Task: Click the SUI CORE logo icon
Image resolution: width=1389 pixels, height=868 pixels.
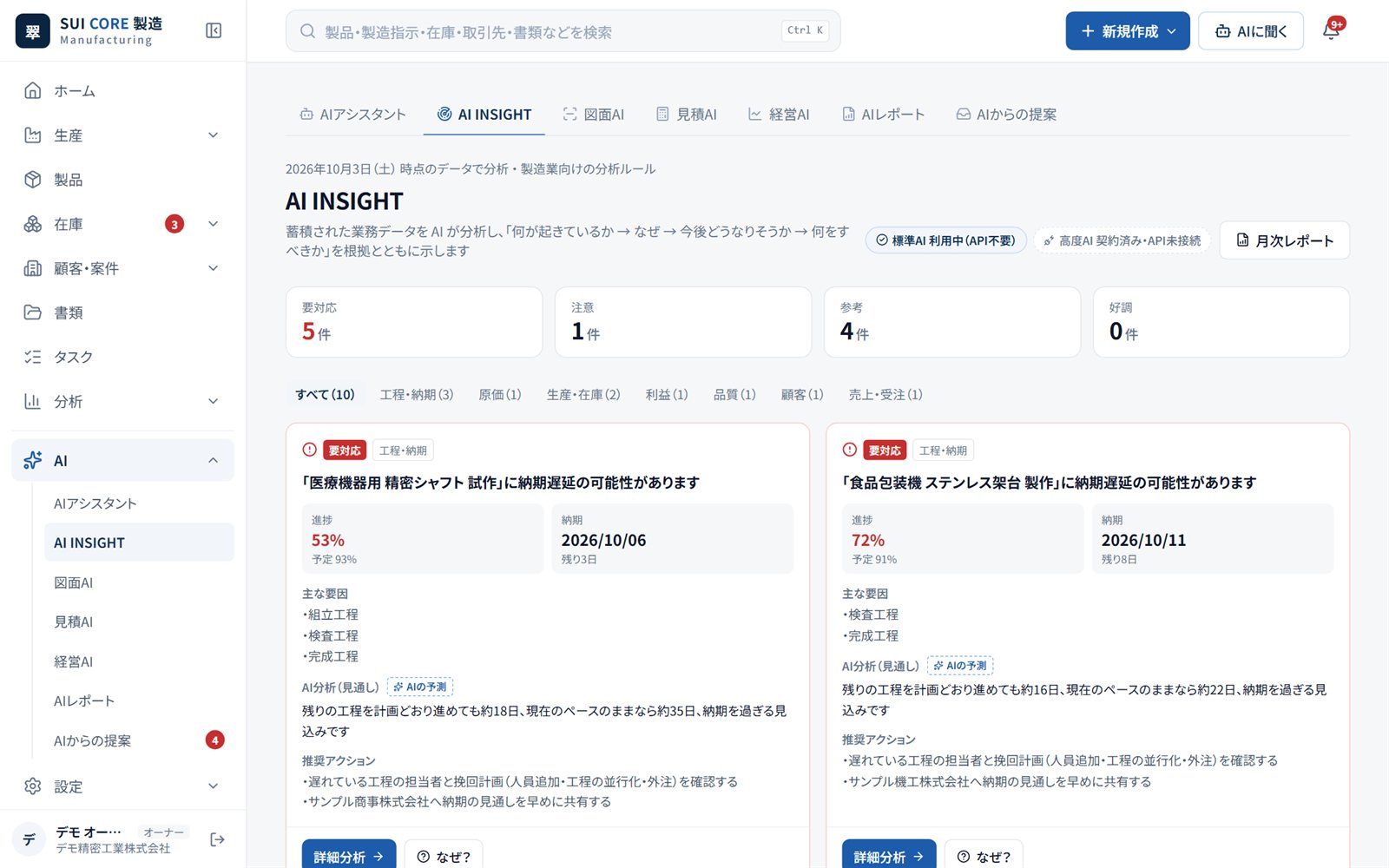Action: (x=33, y=31)
